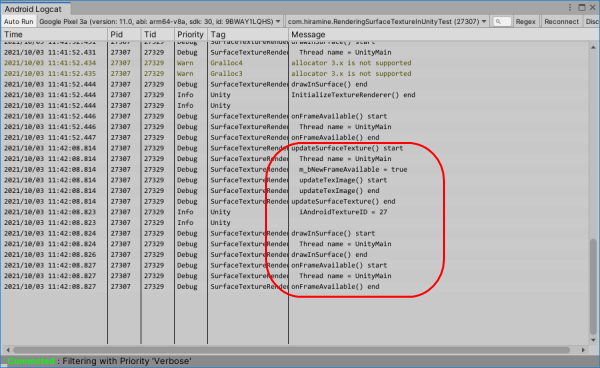Screen dimensions: 600x368
Task: Click the vertical scrollbar down arrow
Action: 593,340
